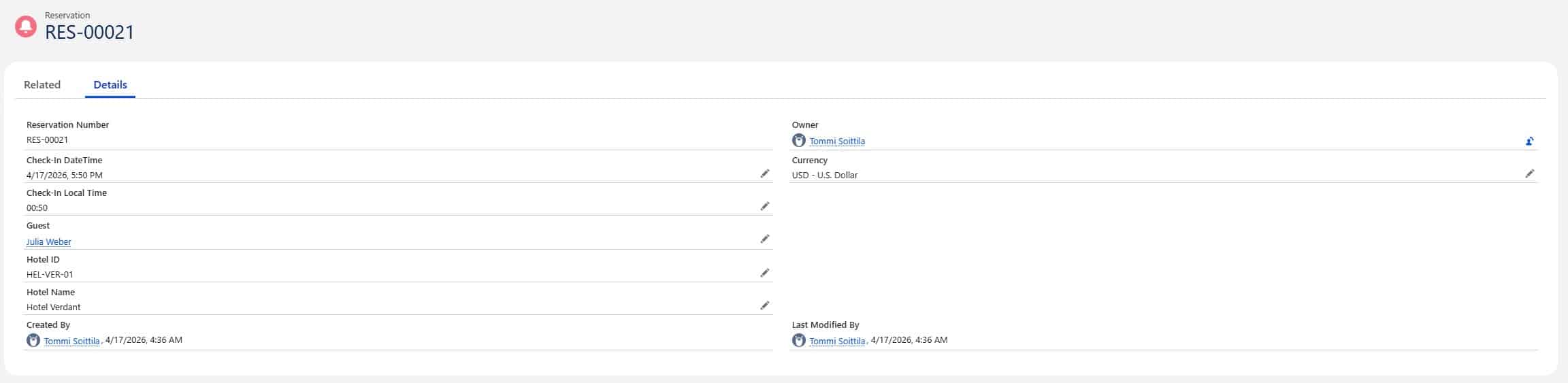Edit Check-In Local Time pencil icon
This screenshot has width=1568, height=383.
click(x=764, y=207)
